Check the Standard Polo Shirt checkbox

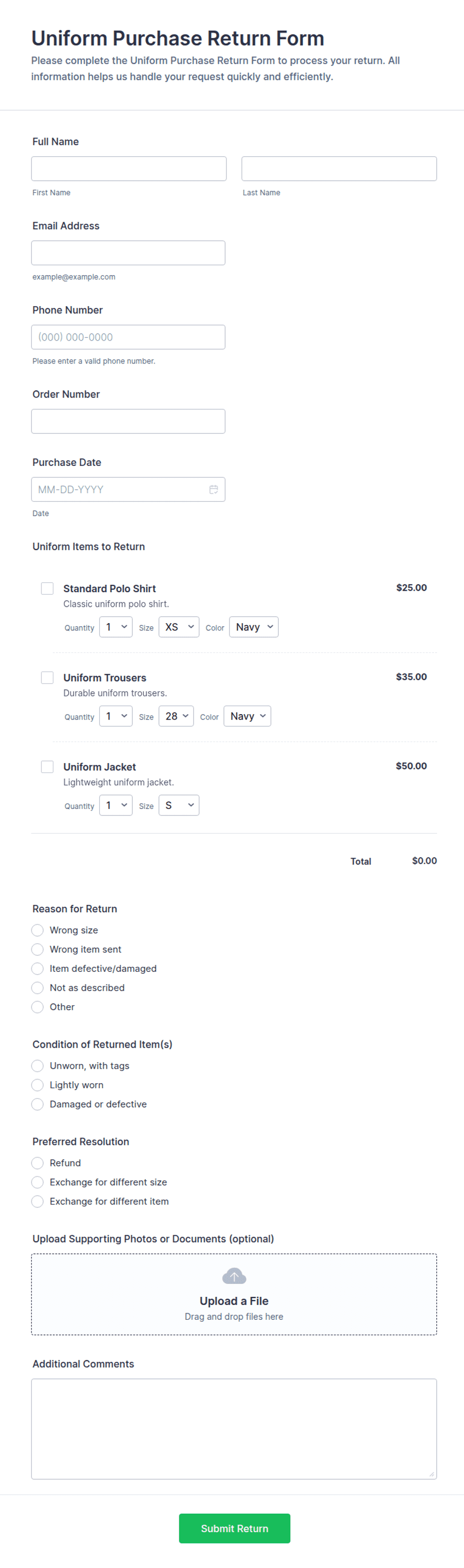tap(47, 588)
